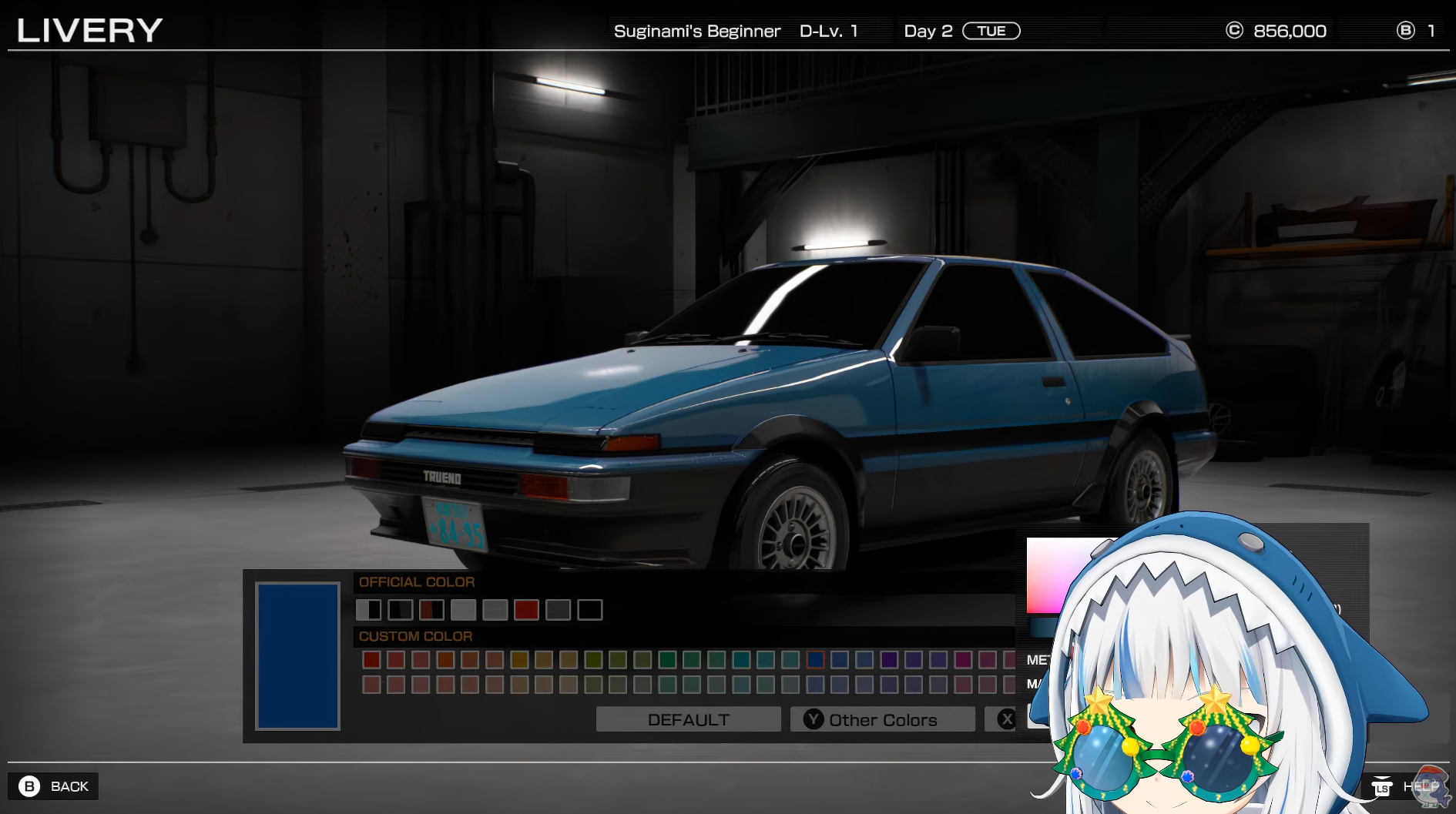The width and height of the screenshot is (1456, 814).
Task: Select the faded orange swatch below bright orange
Action: 445,684
